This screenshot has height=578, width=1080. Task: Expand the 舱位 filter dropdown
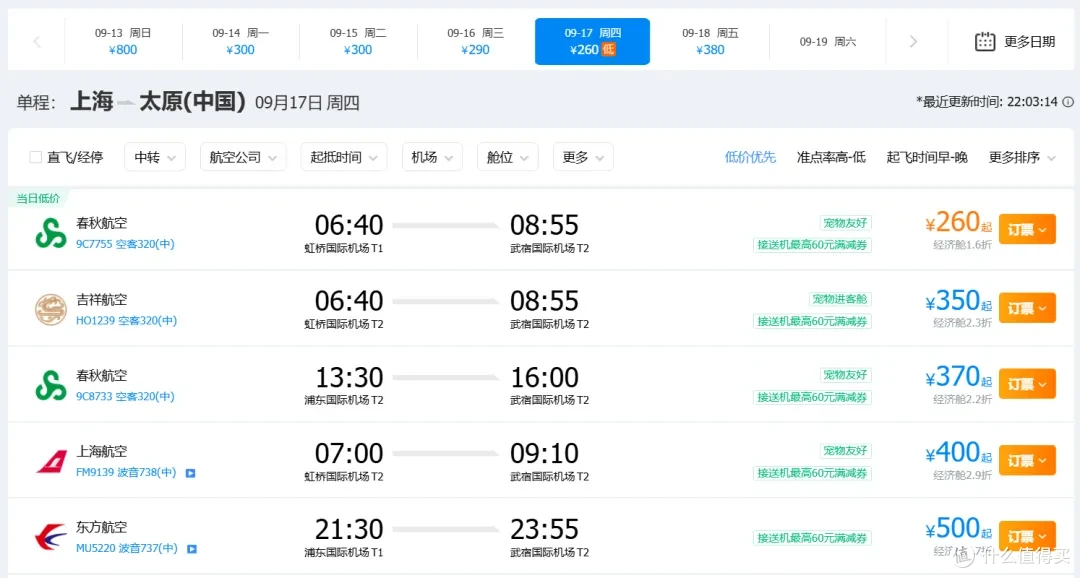(508, 157)
